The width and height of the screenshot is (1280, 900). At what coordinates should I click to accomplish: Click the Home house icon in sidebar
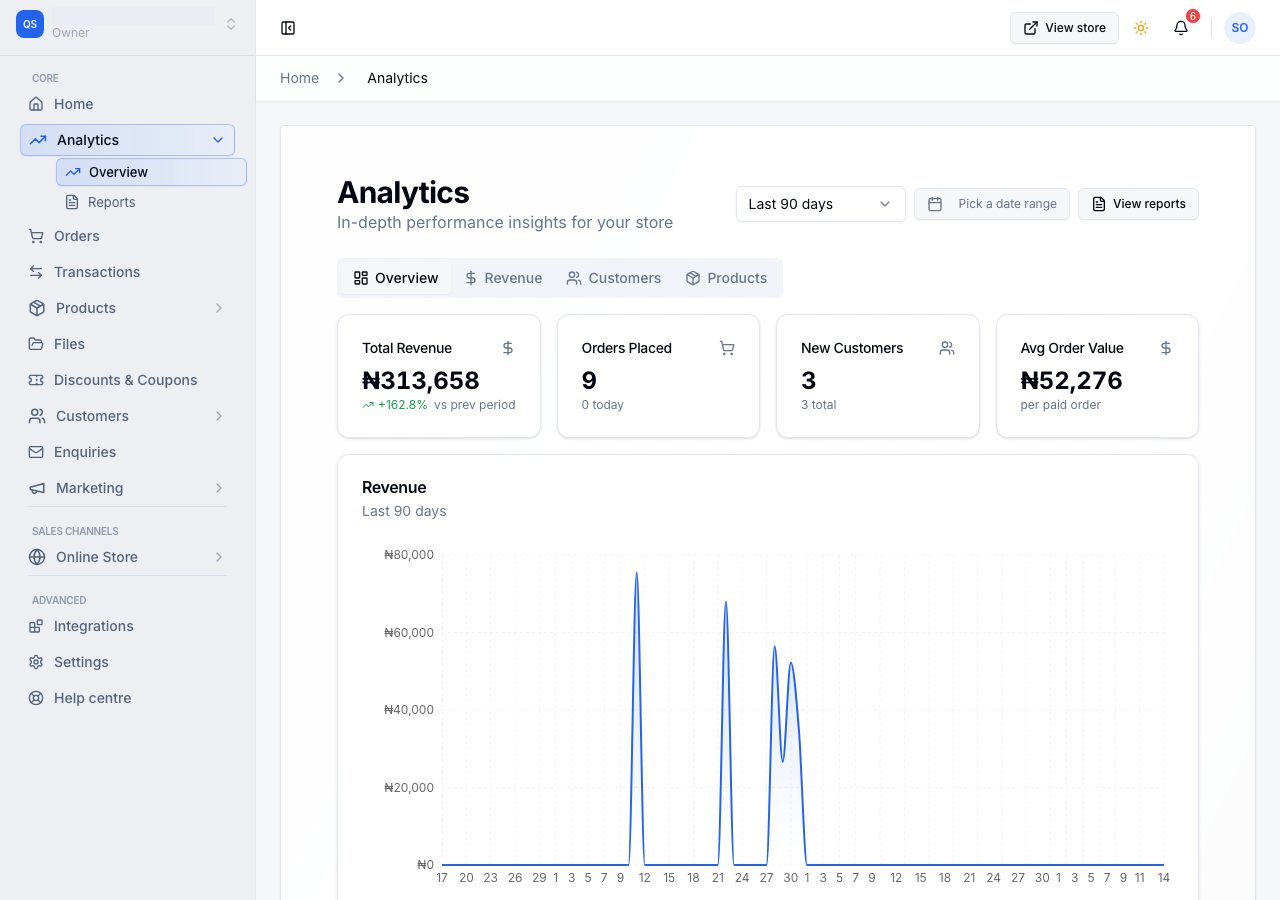tap(36, 104)
